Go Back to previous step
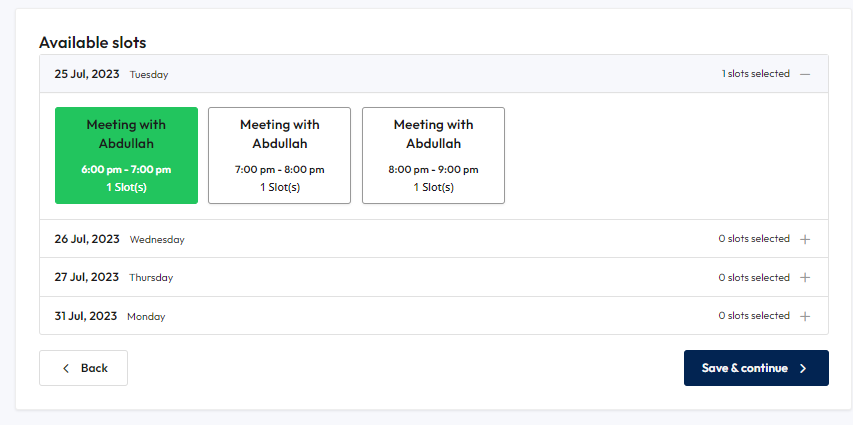Viewport: 853px width, 425px height. pos(83,368)
